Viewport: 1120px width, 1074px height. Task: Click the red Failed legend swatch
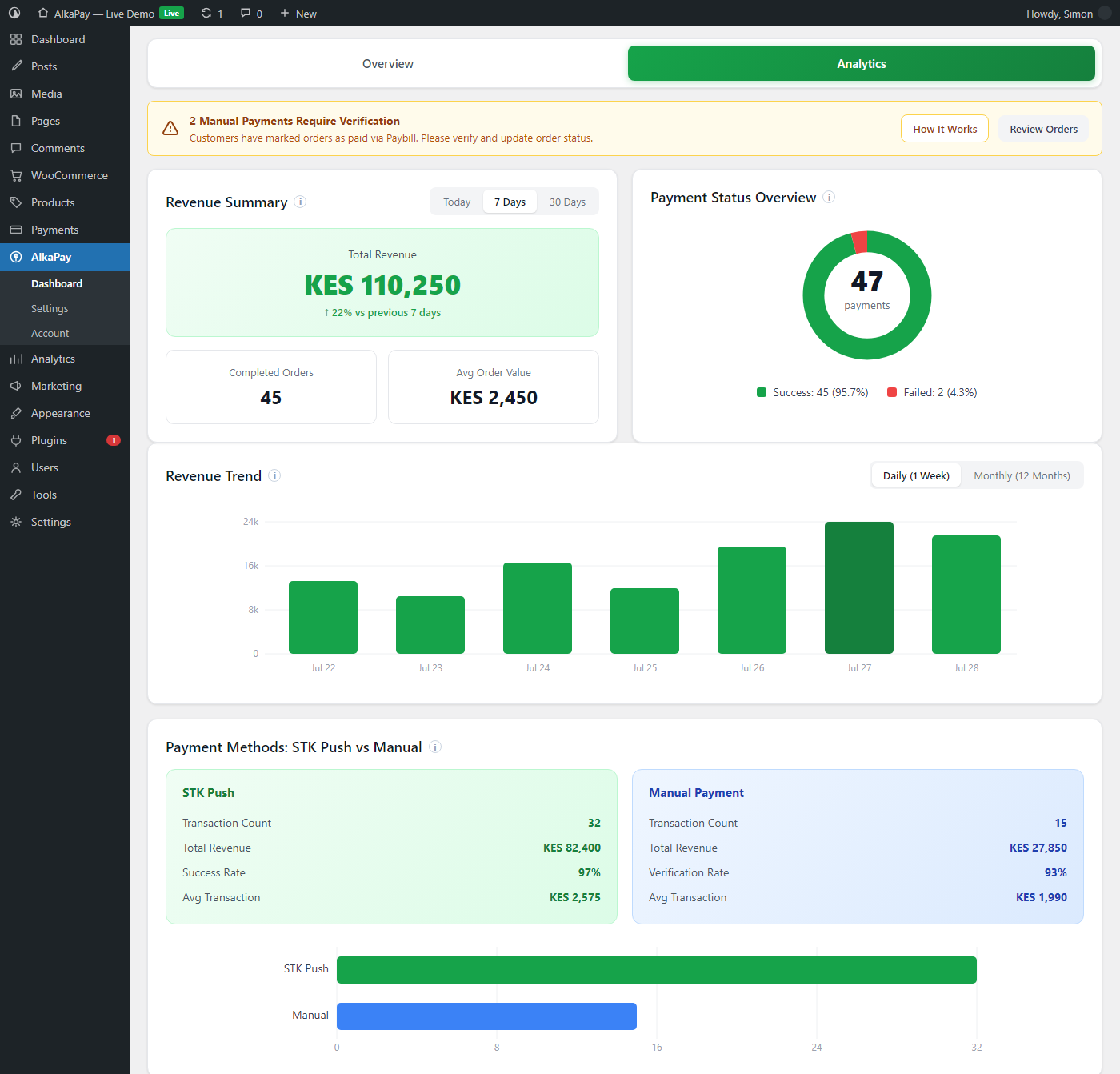pyautogui.click(x=892, y=392)
